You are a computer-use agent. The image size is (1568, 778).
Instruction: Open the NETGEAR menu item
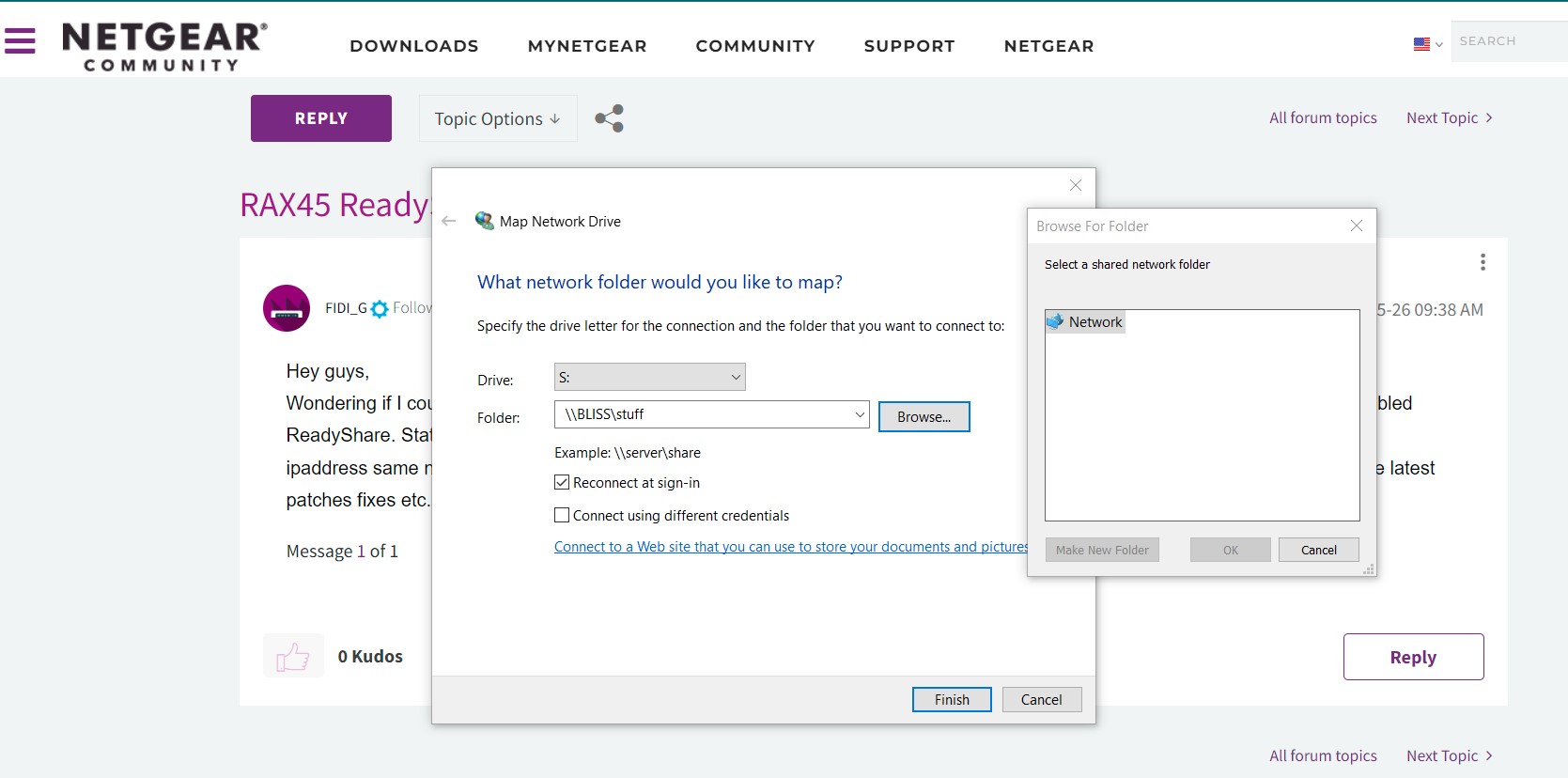coord(1048,46)
